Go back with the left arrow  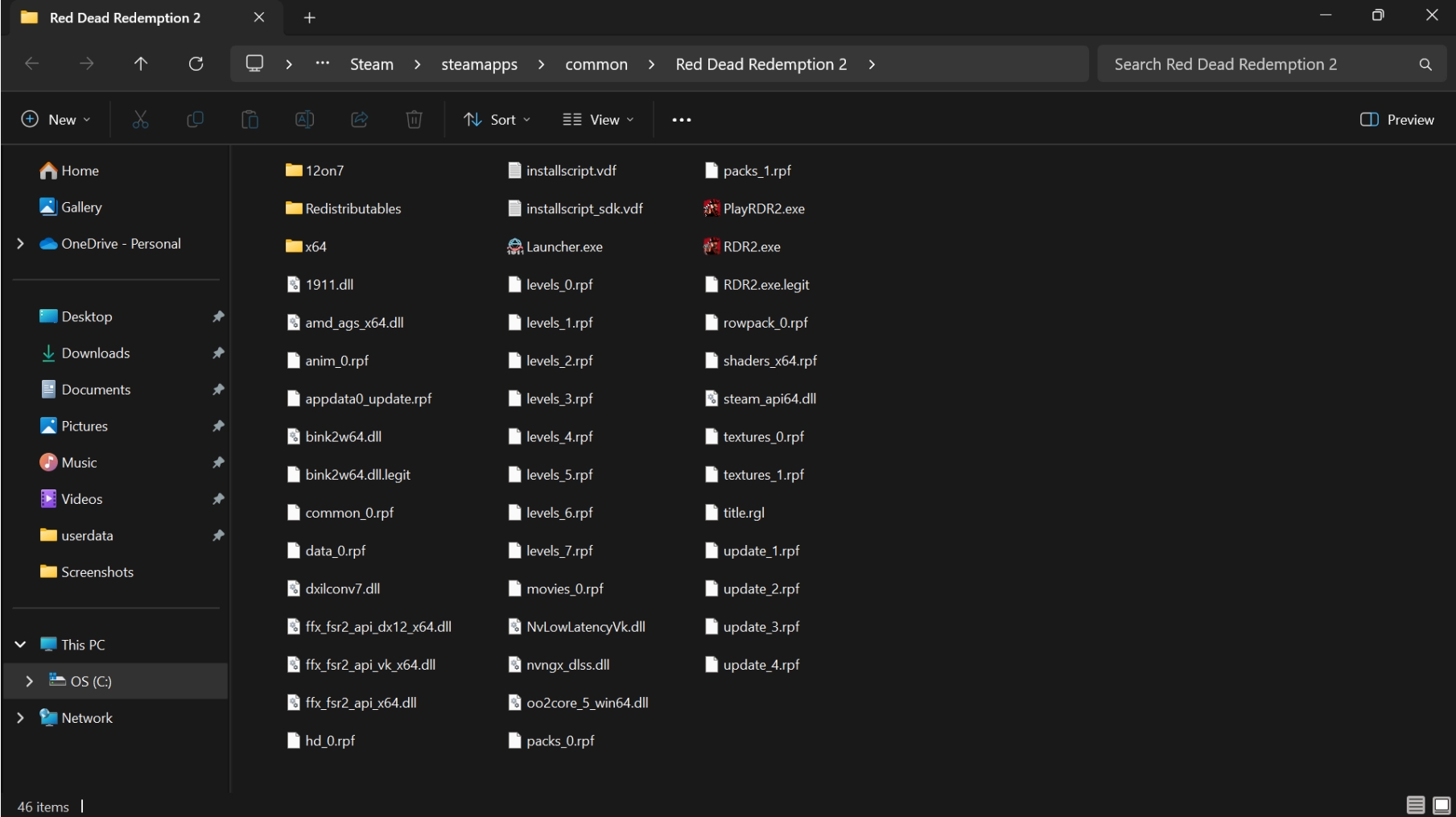point(32,64)
